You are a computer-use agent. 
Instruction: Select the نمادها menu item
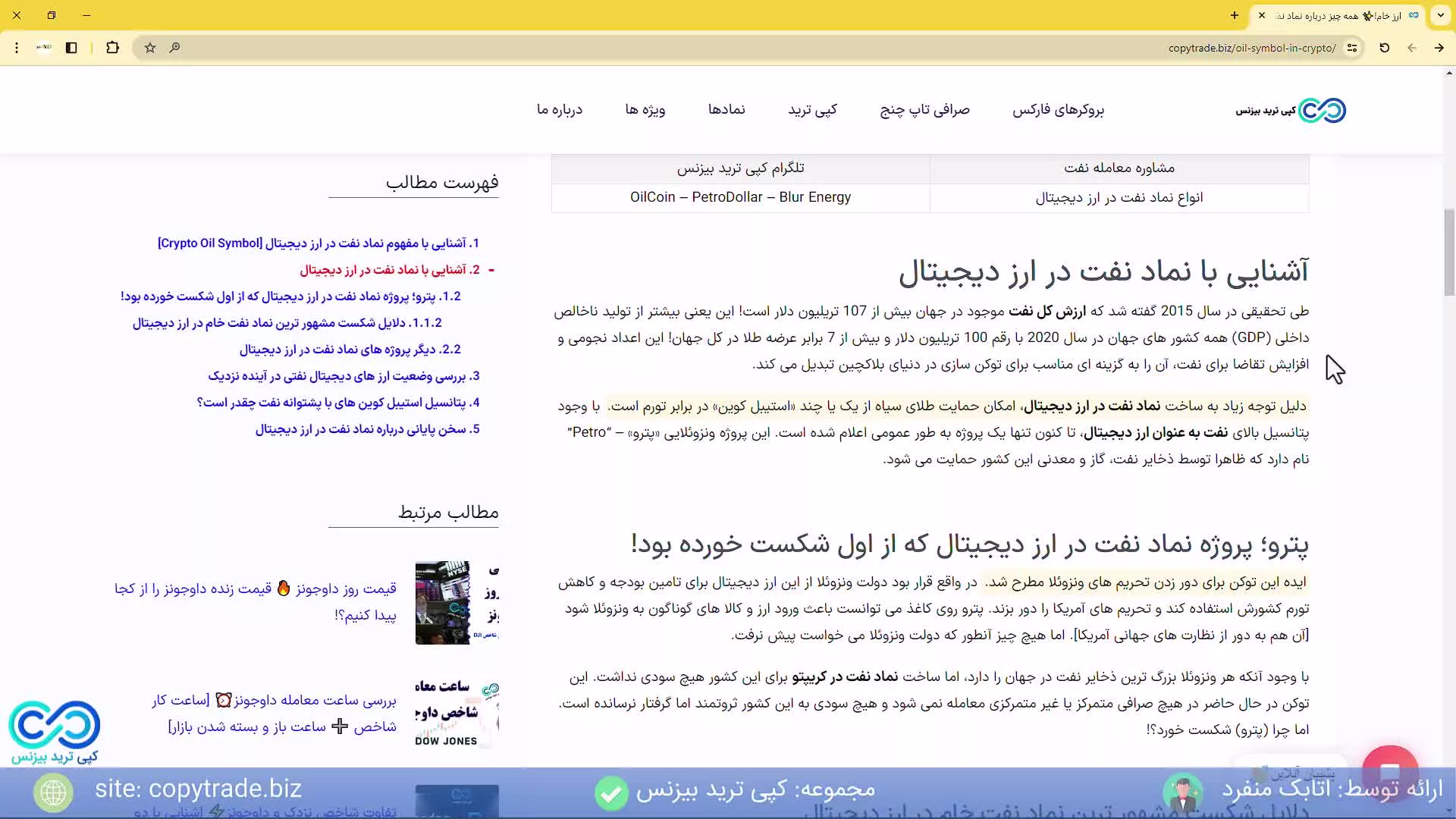click(x=727, y=110)
